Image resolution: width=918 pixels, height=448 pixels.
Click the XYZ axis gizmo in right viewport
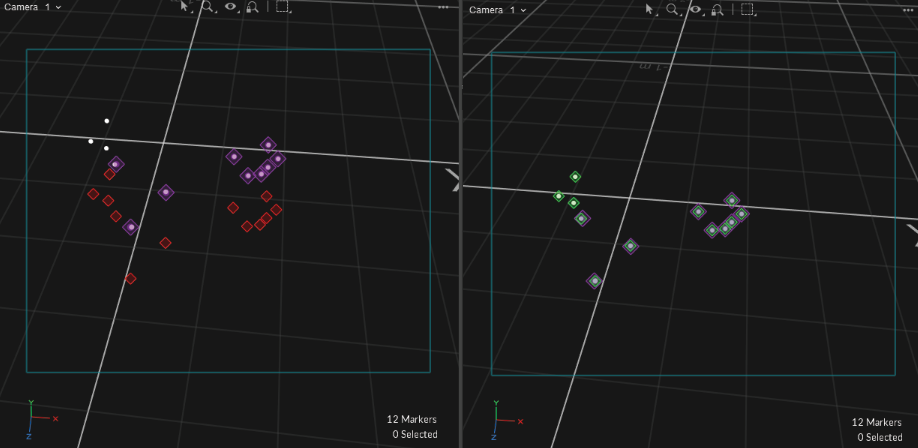[x=503, y=422]
